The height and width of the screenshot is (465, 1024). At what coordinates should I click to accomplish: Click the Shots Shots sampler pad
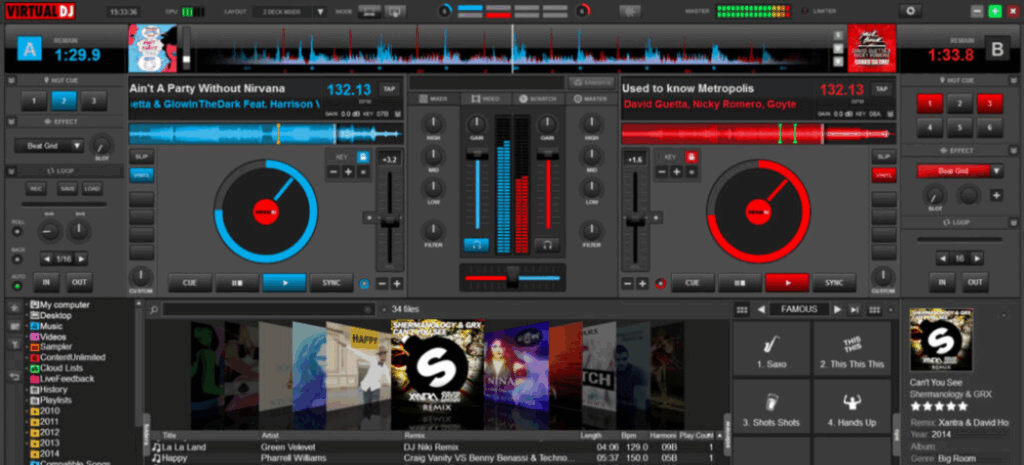pos(771,408)
